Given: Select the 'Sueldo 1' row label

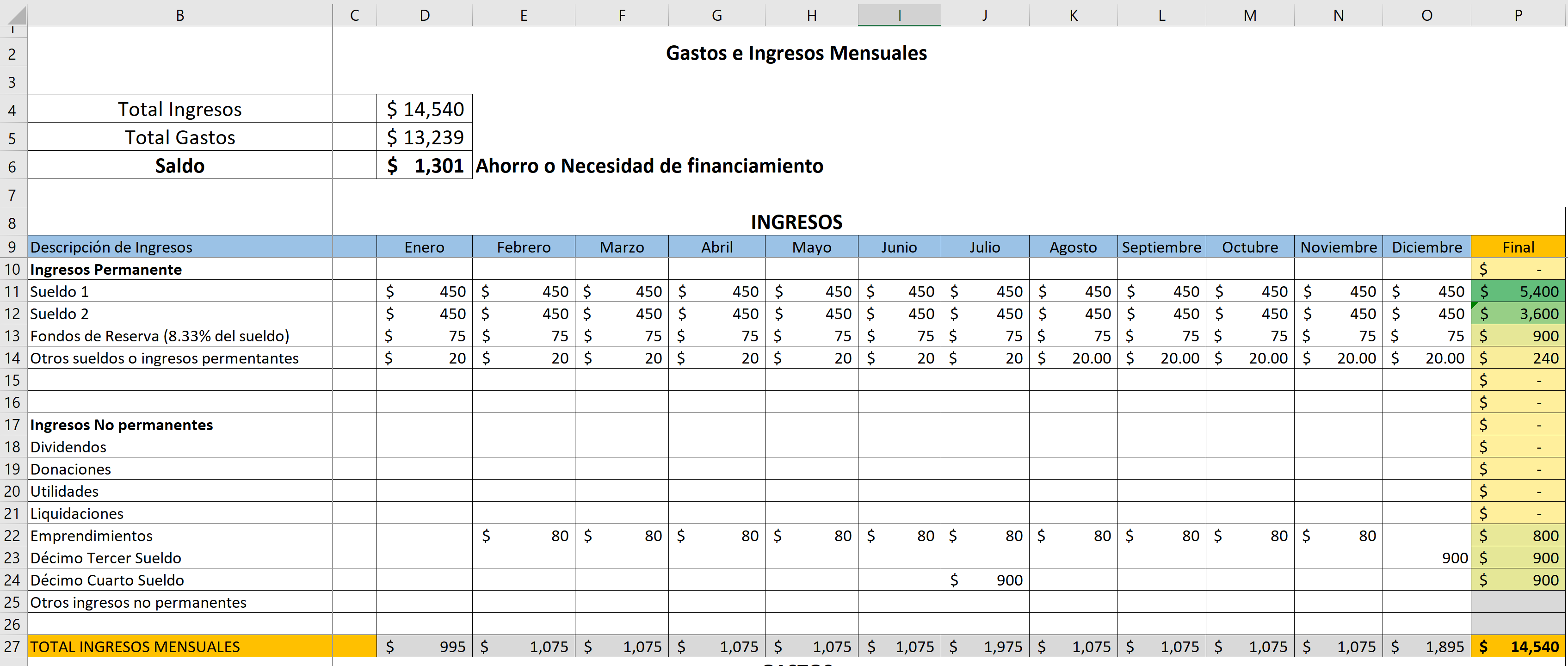Looking at the screenshot, I should point(179,291).
